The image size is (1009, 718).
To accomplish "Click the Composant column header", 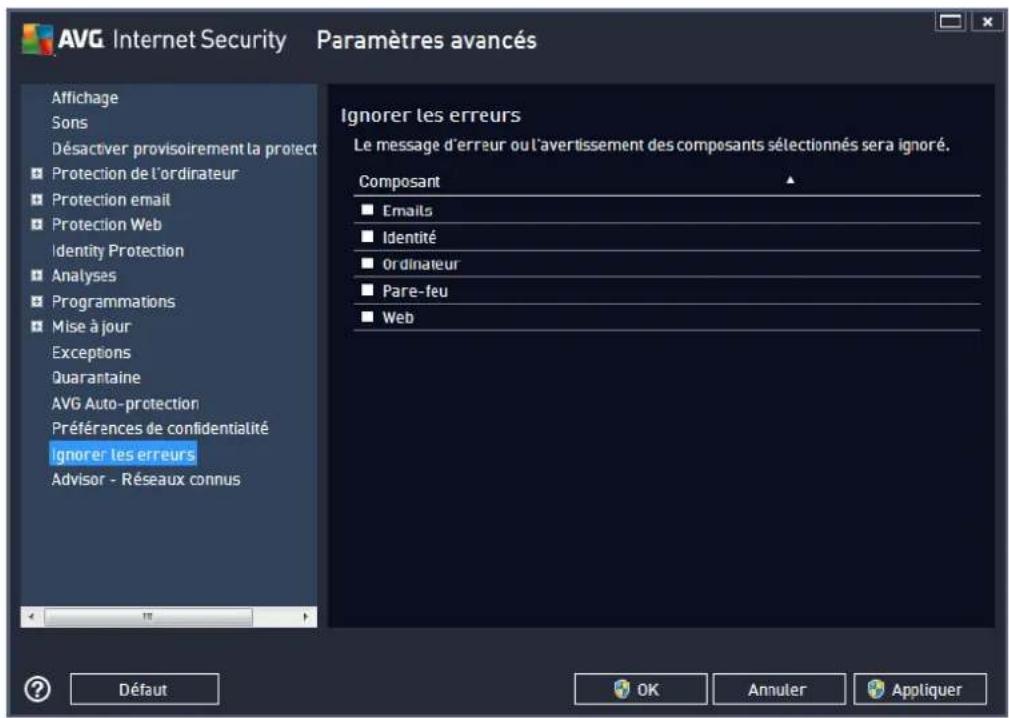I will click(399, 181).
